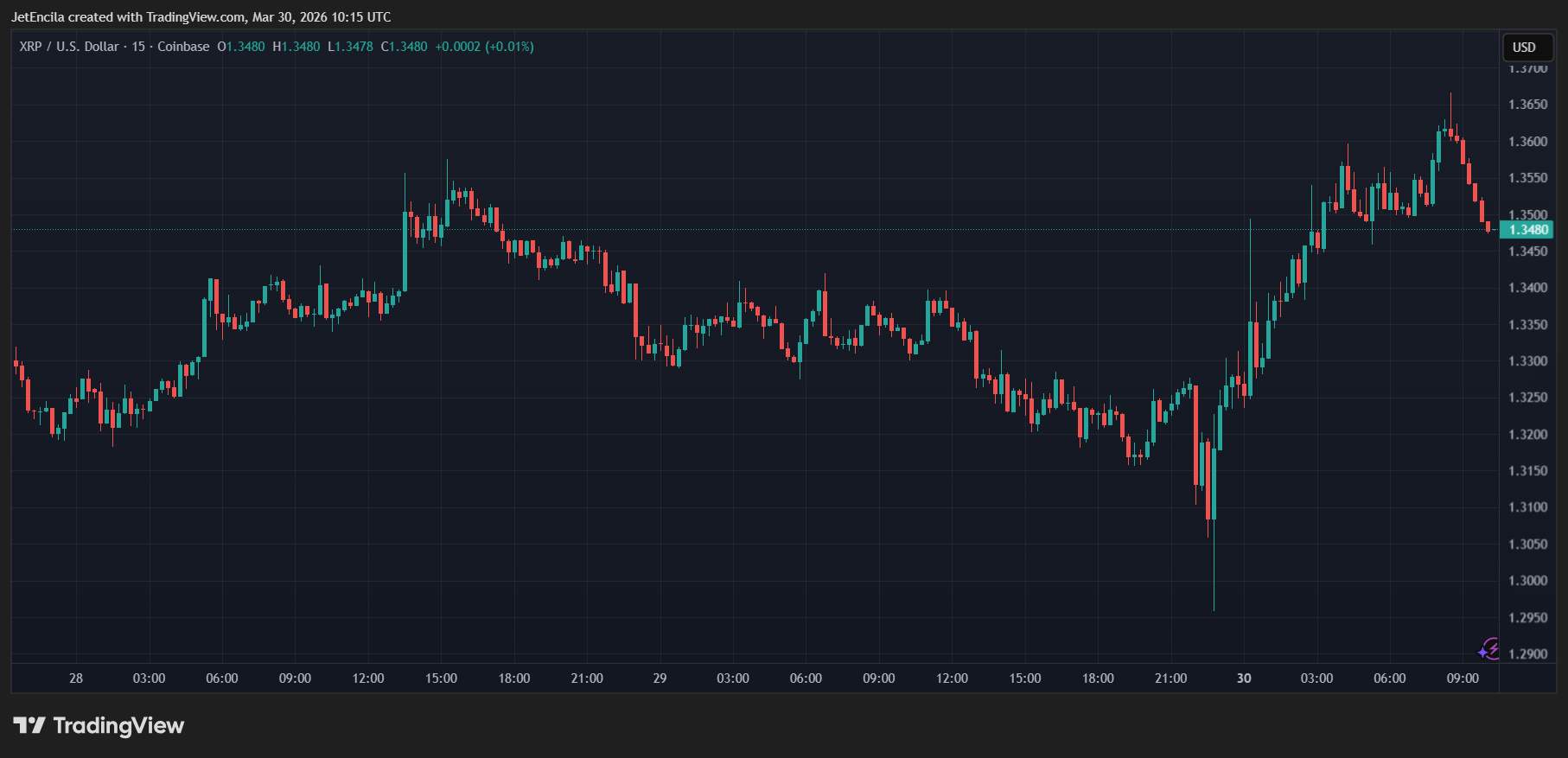Click the 1.2900 price scale label
Image resolution: width=1568 pixels, height=758 pixels.
[x=1527, y=654]
